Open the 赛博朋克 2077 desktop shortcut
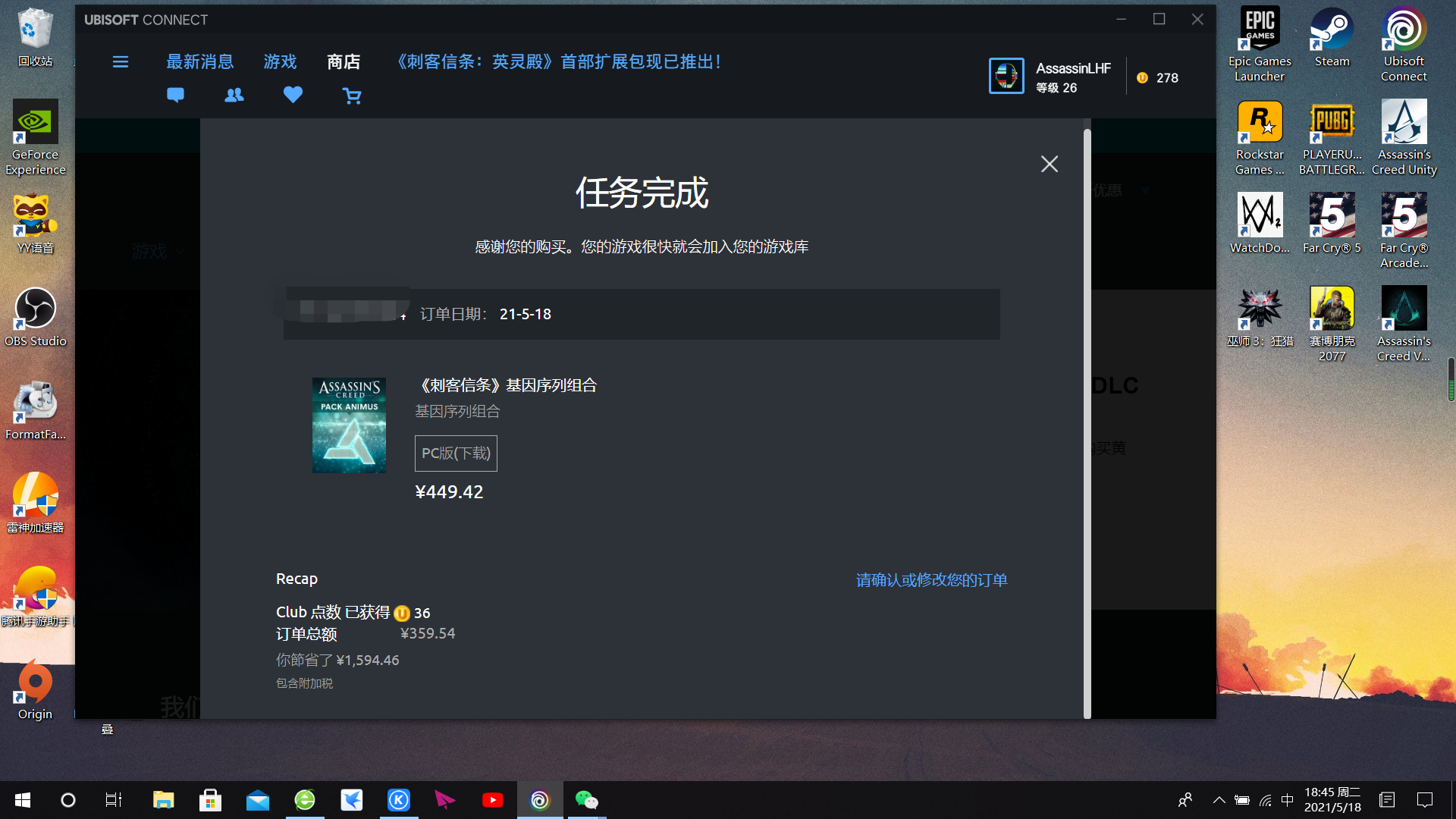1456x819 pixels. (x=1332, y=324)
